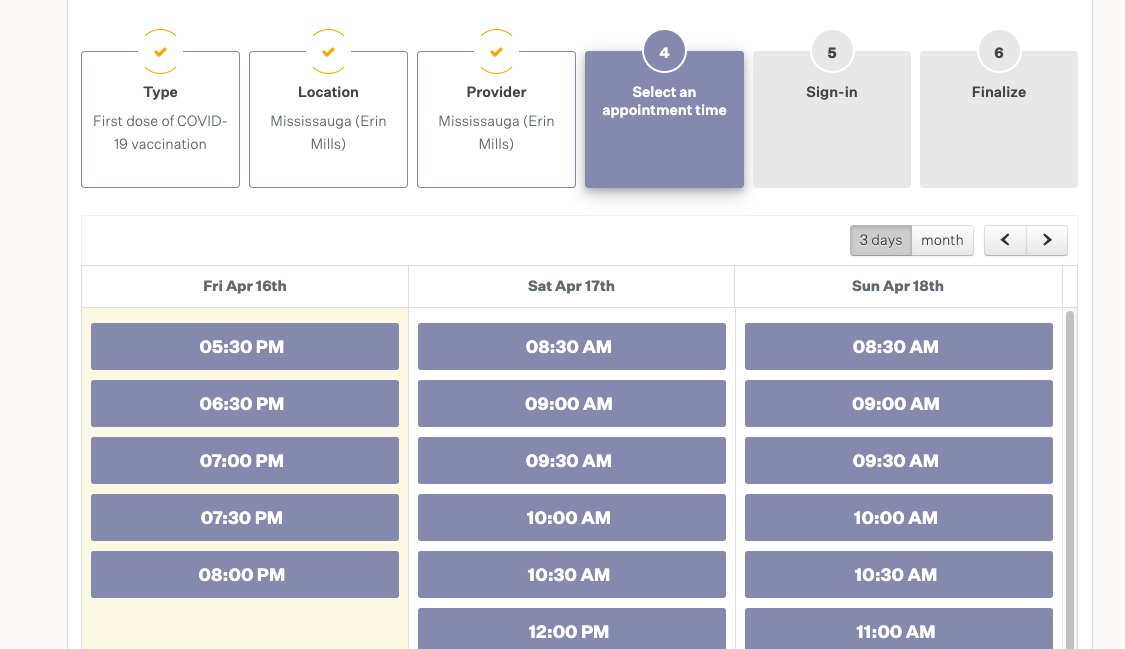
Task: Book the 05:30 PM slot on Friday
Action: [244, 346]
